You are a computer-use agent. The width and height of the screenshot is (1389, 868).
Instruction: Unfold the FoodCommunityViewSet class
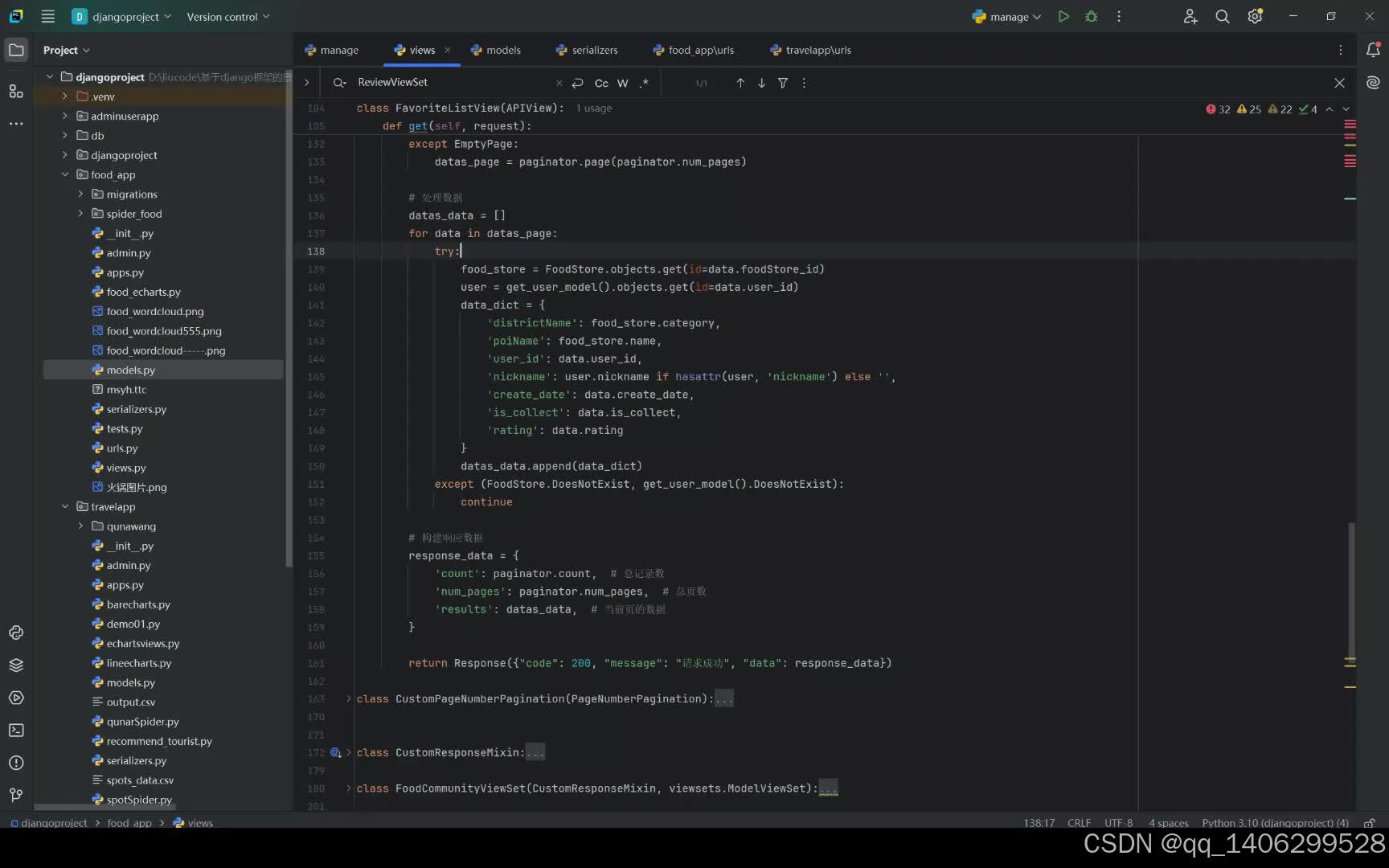coord(348,788)
